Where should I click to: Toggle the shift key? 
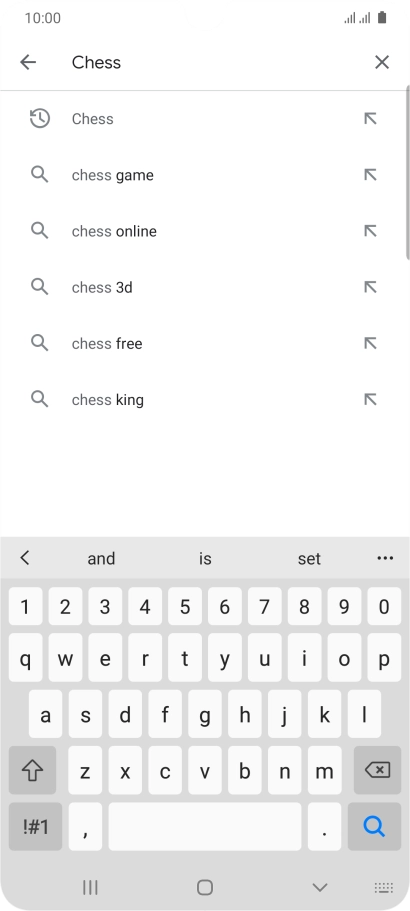click(33, 770)
